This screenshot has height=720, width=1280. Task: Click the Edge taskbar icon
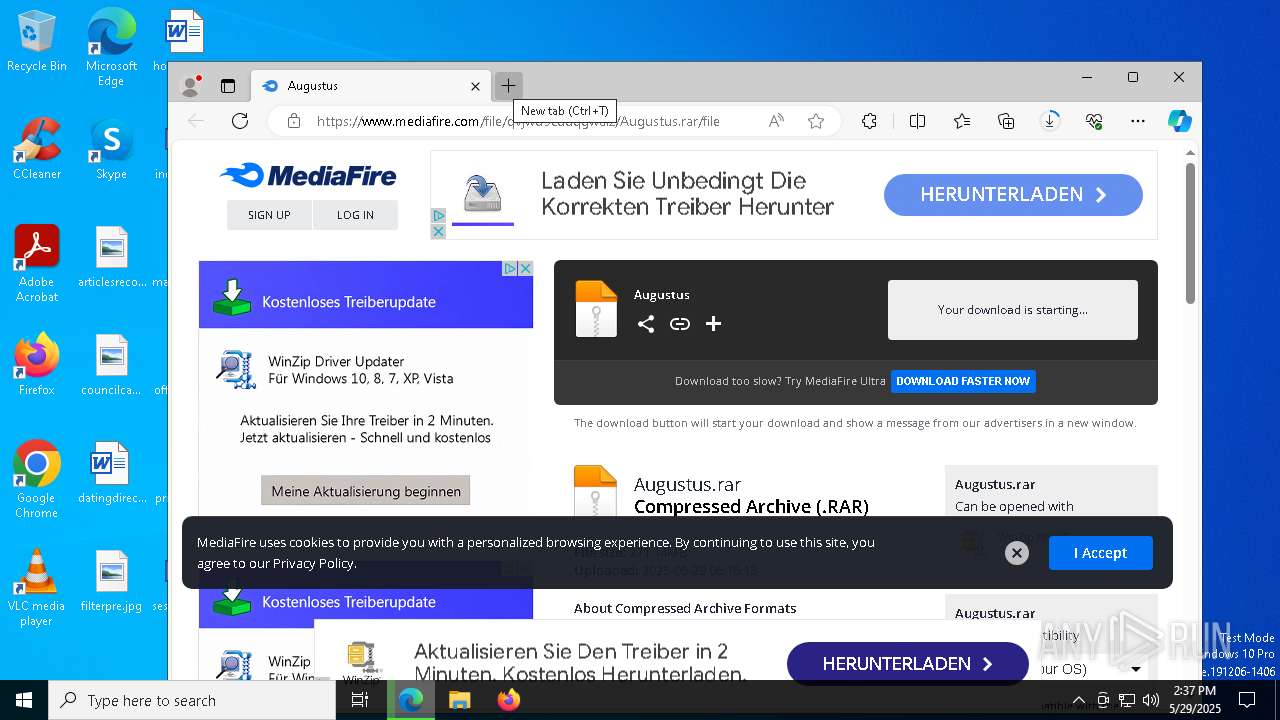pyautogui.click(x=411, y=700)
